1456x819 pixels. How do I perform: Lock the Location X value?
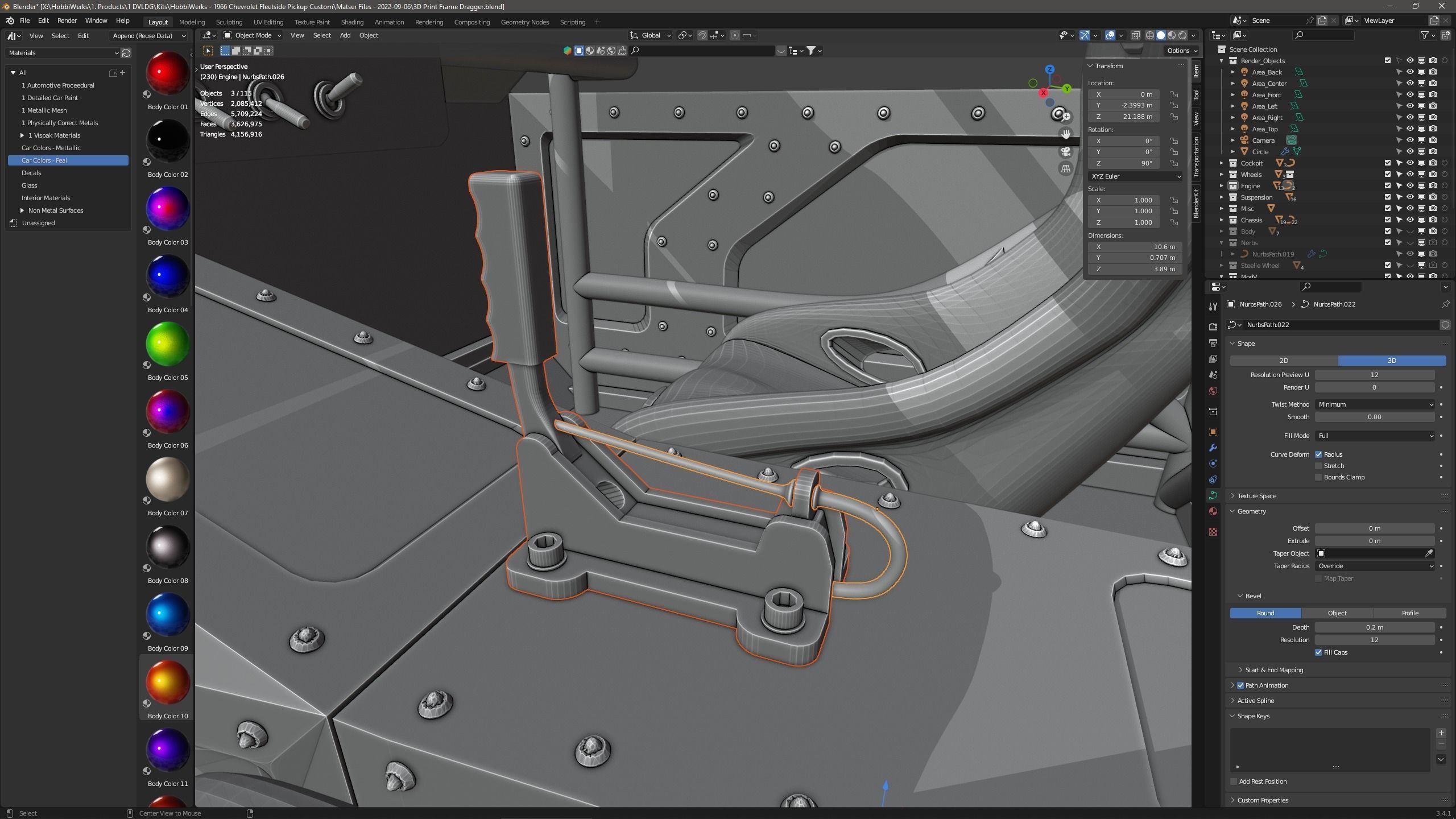pyautogui.click(x=1173, y=94)
